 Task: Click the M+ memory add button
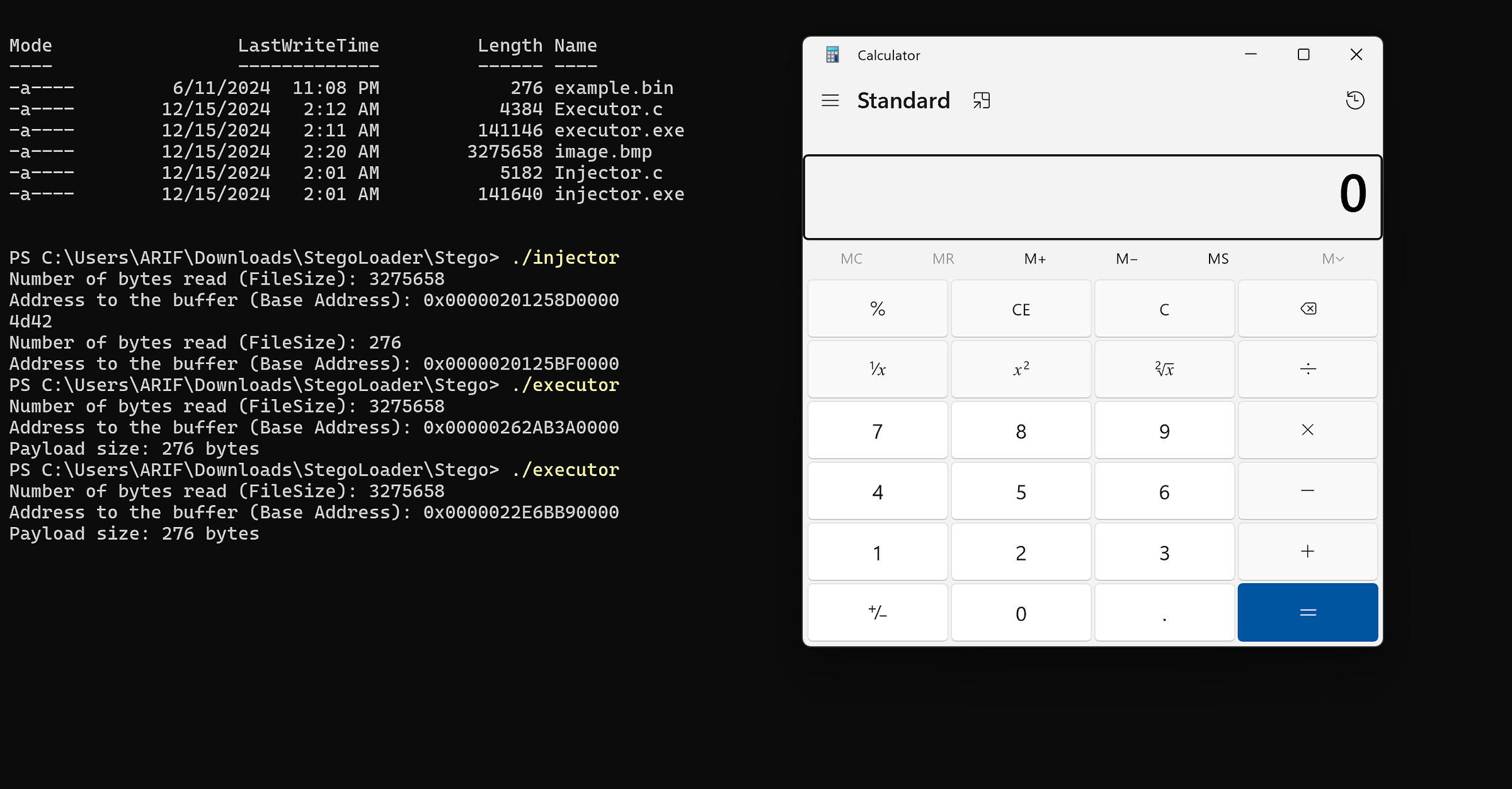click(x=1034, y=259)
